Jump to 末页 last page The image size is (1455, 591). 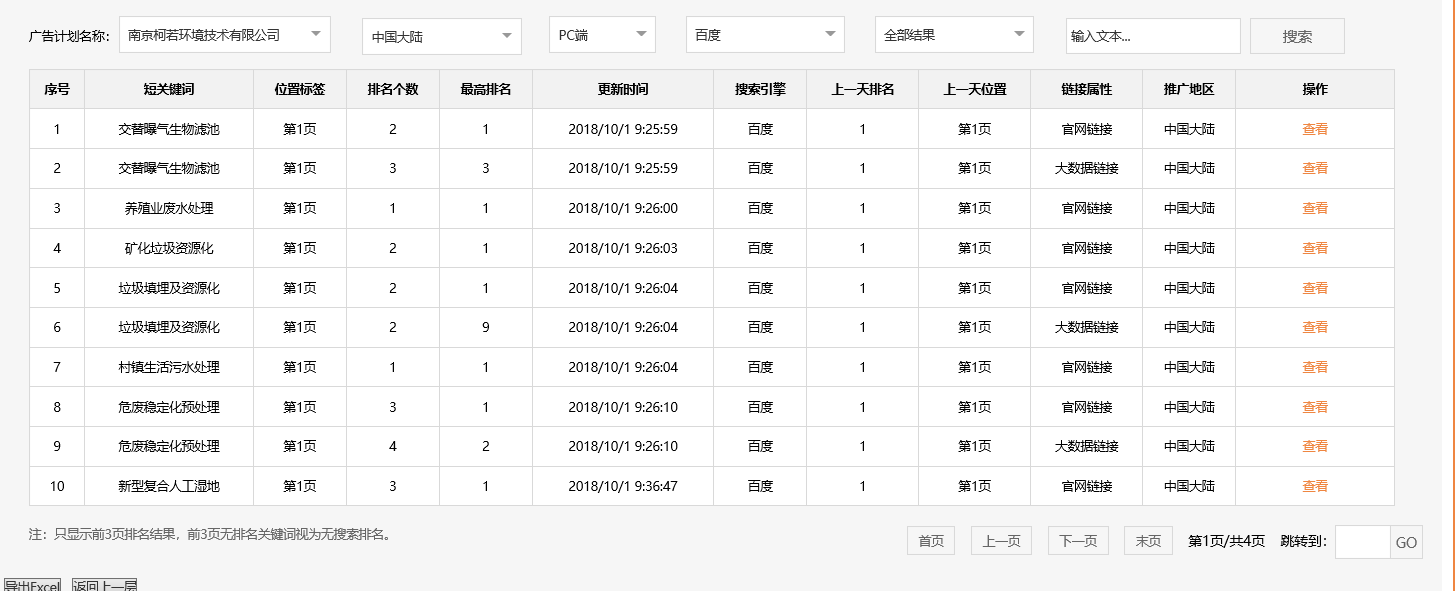[1147, 540]
